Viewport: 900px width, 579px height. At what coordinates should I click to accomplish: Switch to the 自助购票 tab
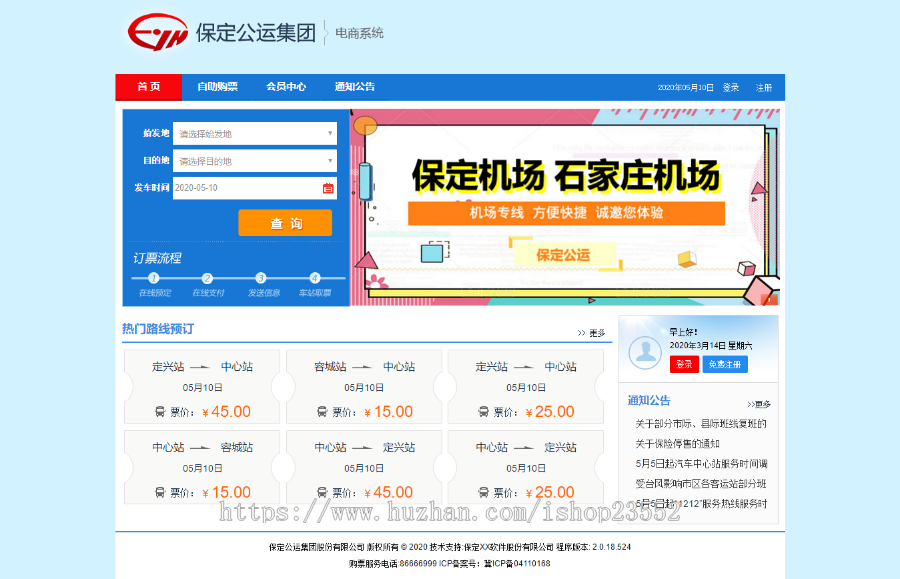[219, 86]
